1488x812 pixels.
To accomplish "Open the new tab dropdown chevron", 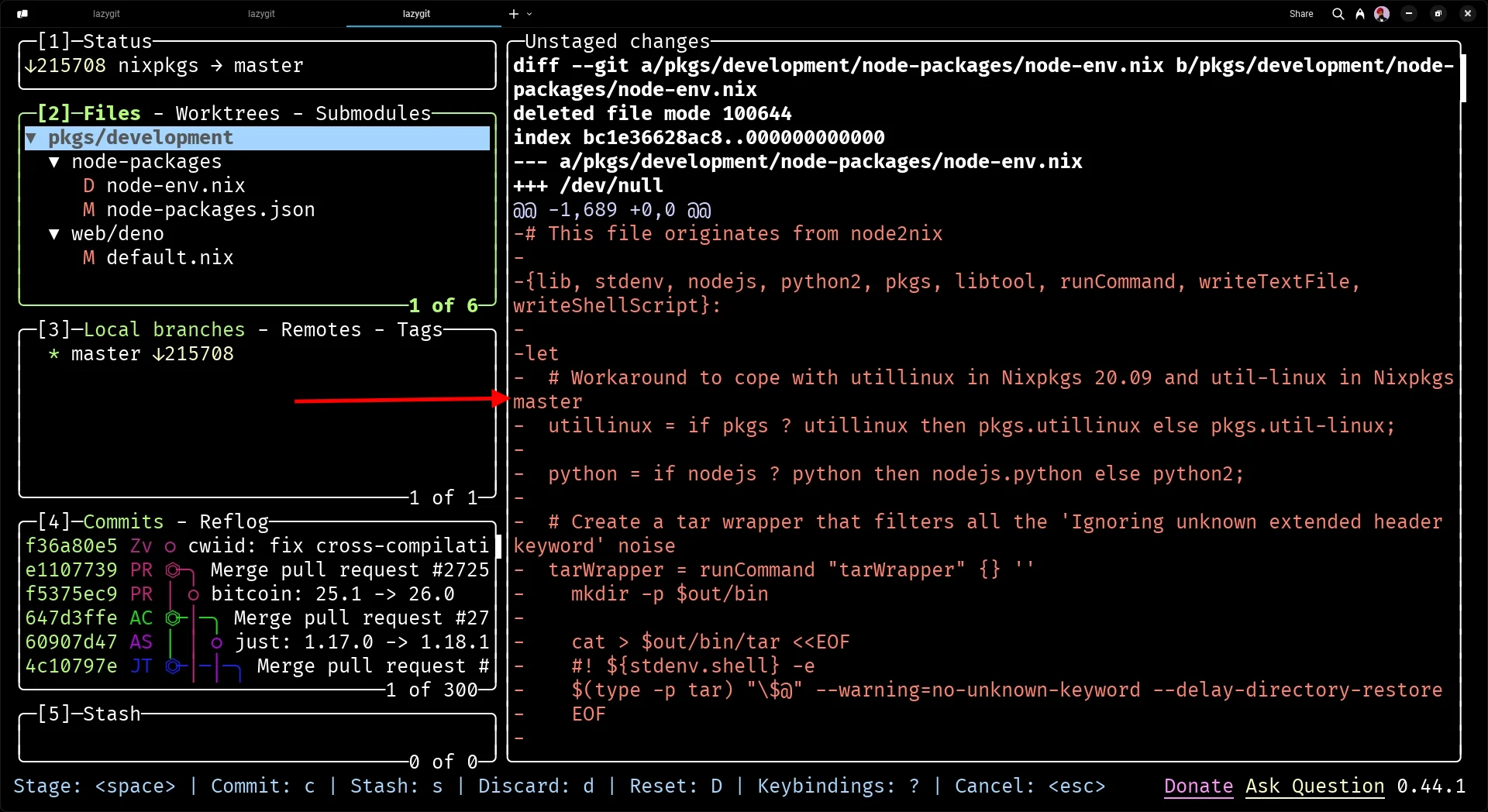I will (530, 13).
